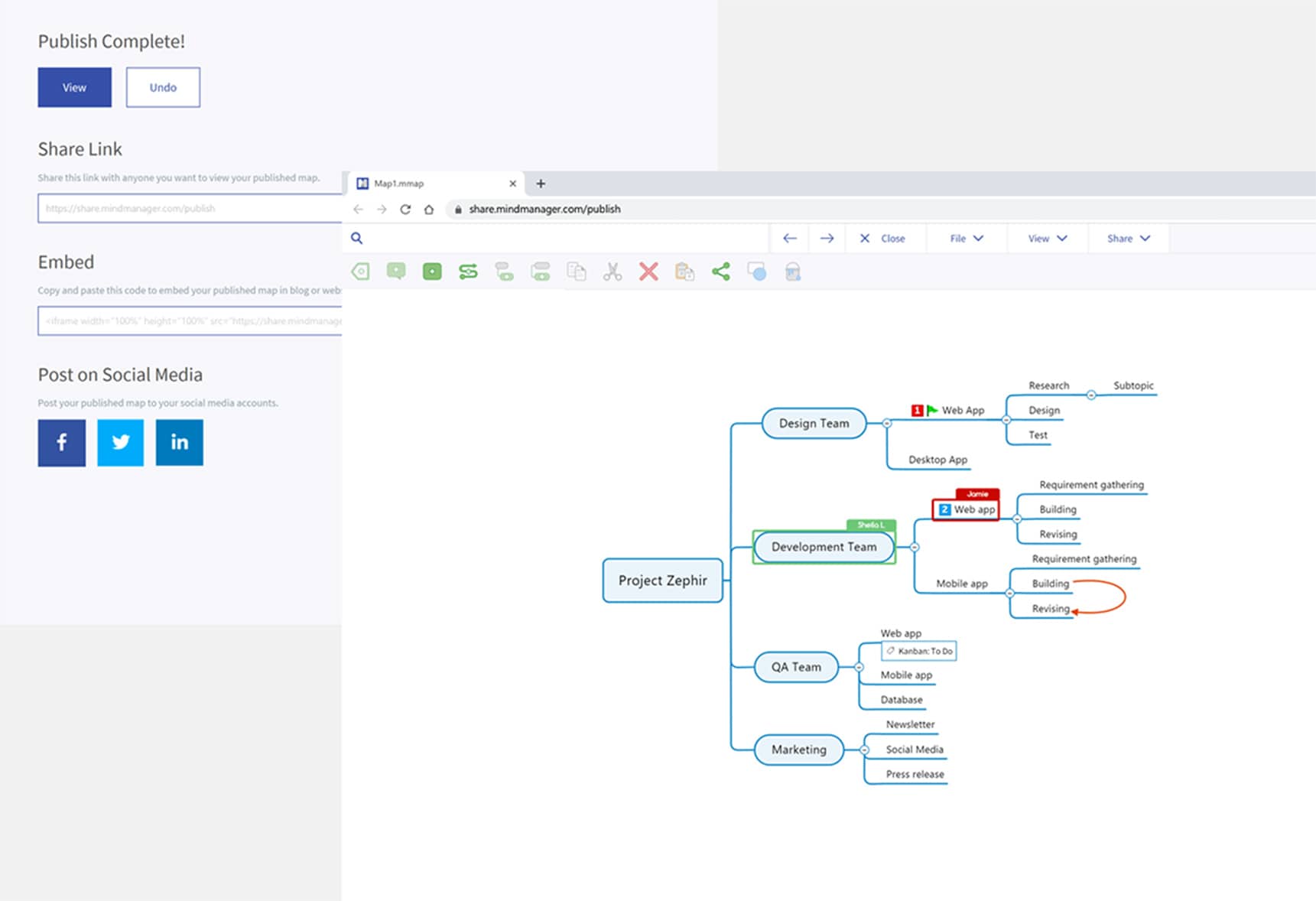Paste using the clipboard icon
This screenshot has width=1316, height=901.
[x=684, y=272]
